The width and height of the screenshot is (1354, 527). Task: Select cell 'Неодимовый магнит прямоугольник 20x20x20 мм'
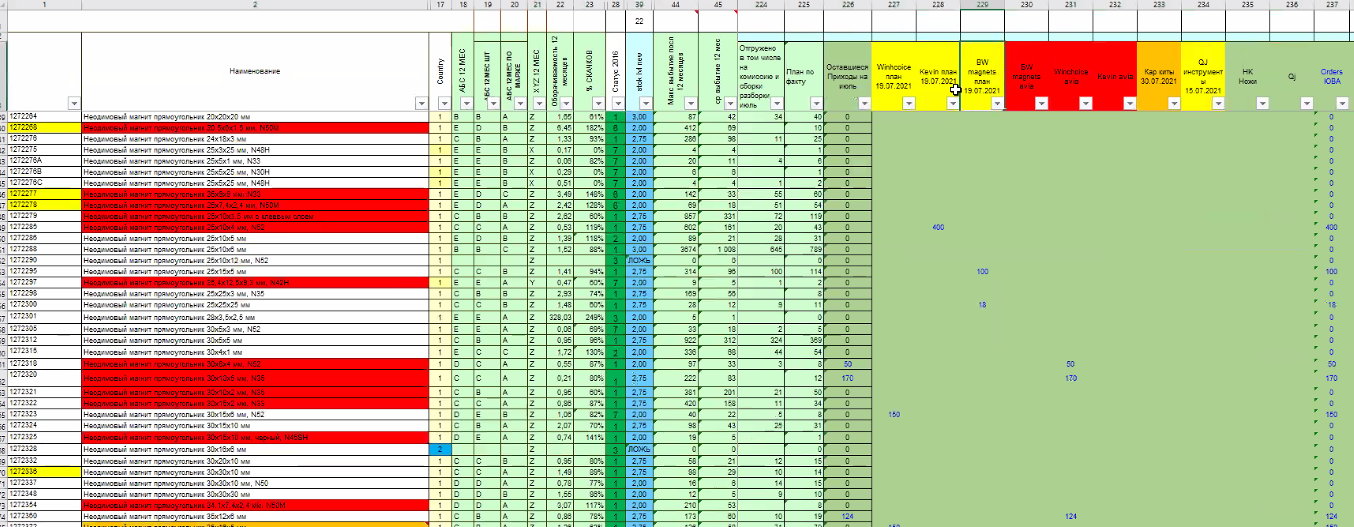[256, 117]
